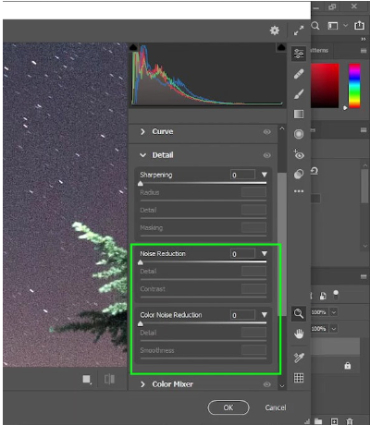This screenshot has height=425, width=370.
Task: Collapse Sharpening options disclosure triangle
Action: coord(264,175)
